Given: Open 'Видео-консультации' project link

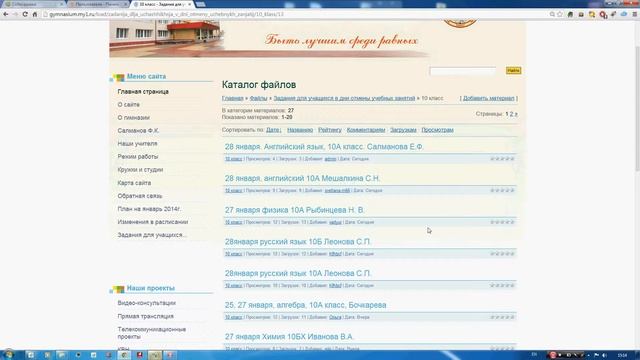Looking at the screenshot, I should click(147, 303).
